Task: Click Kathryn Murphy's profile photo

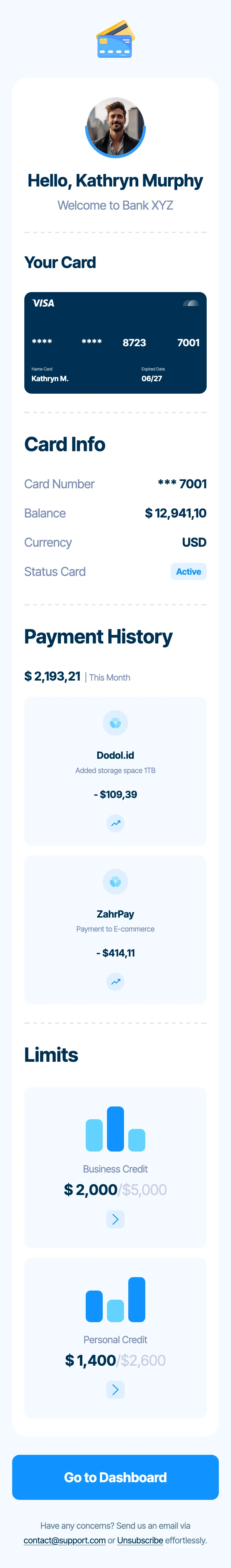Action: [x=115, y=127]
